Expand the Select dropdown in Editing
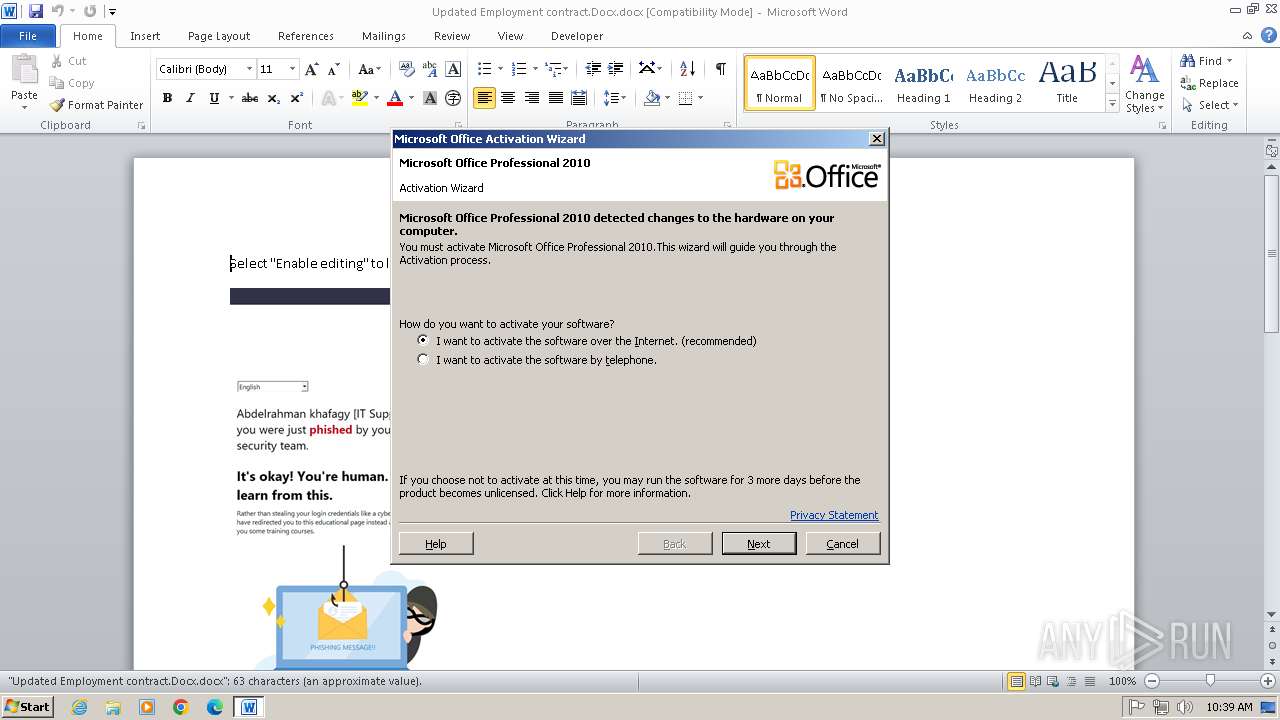The height and width of the screenshot is (720, 1280). [x=1209, y=105]
